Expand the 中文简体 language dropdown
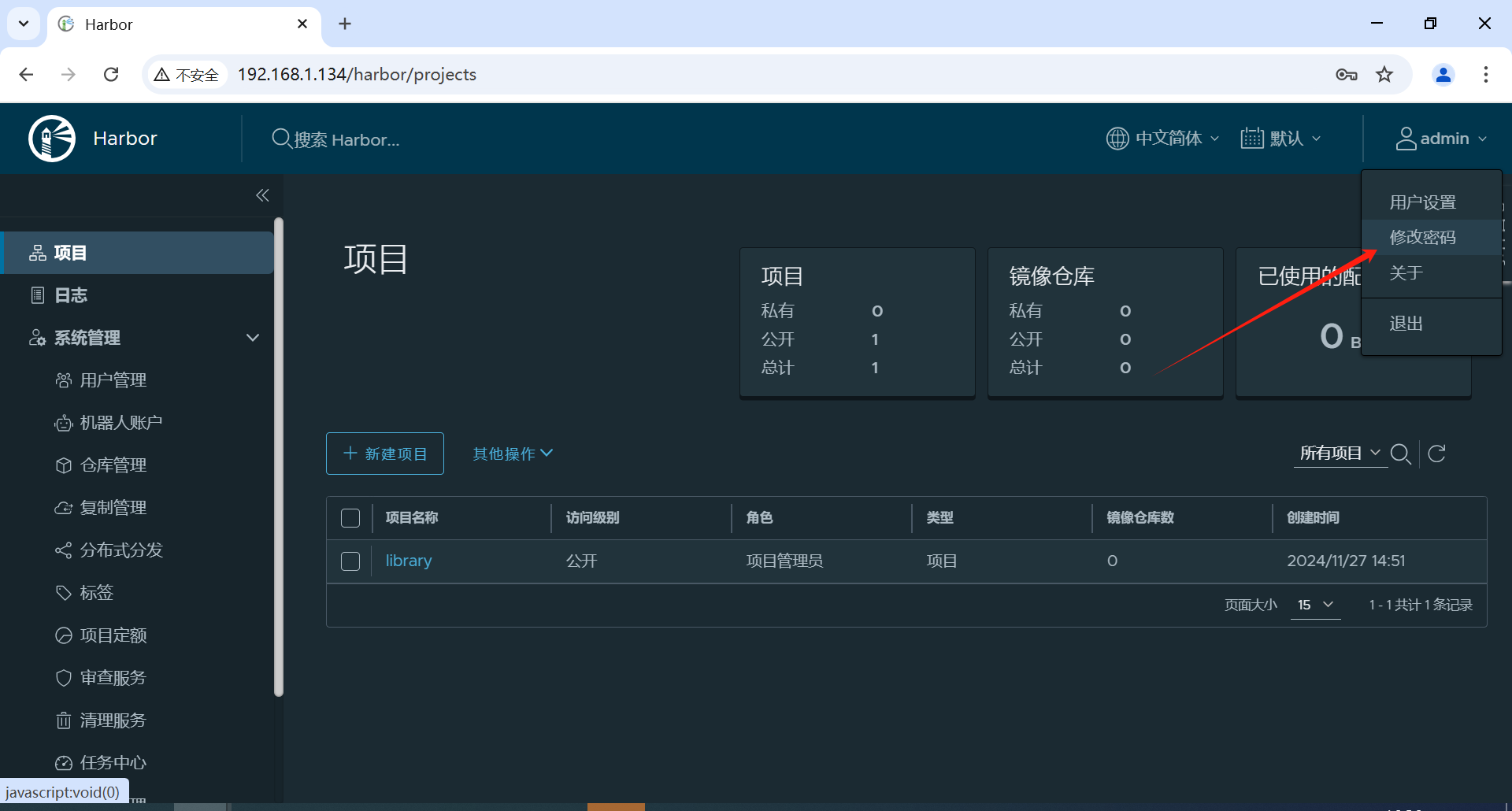The height and width of the screenshot is (811, 1512). (x=1162, y=139)
